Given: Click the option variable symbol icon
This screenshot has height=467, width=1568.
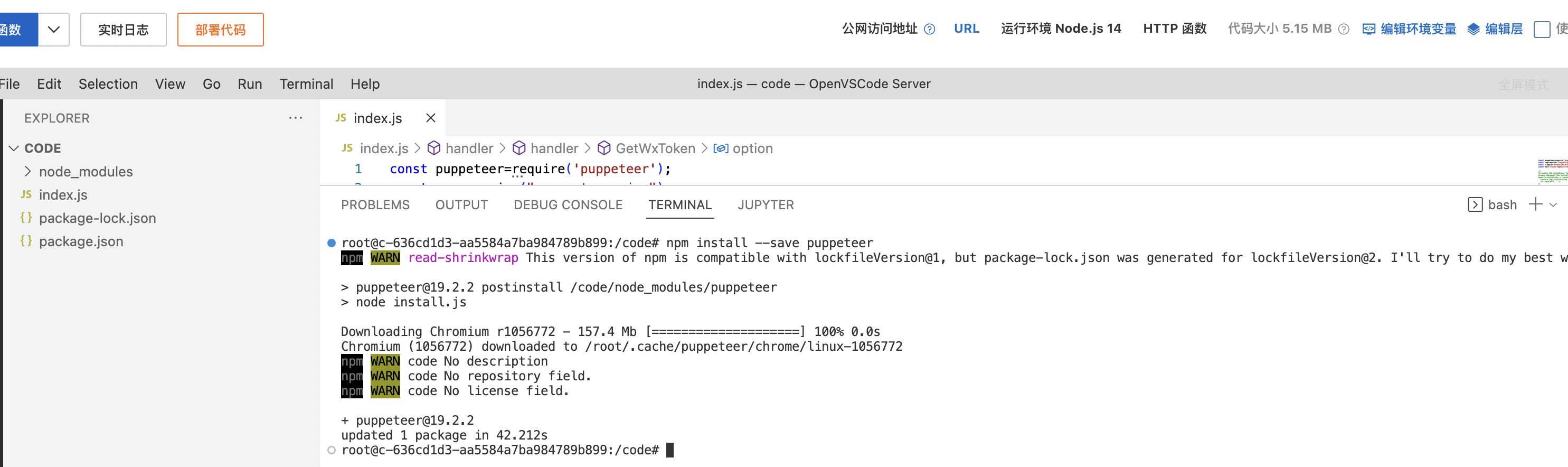Looking at the screenshot, I should click(721, 148).
